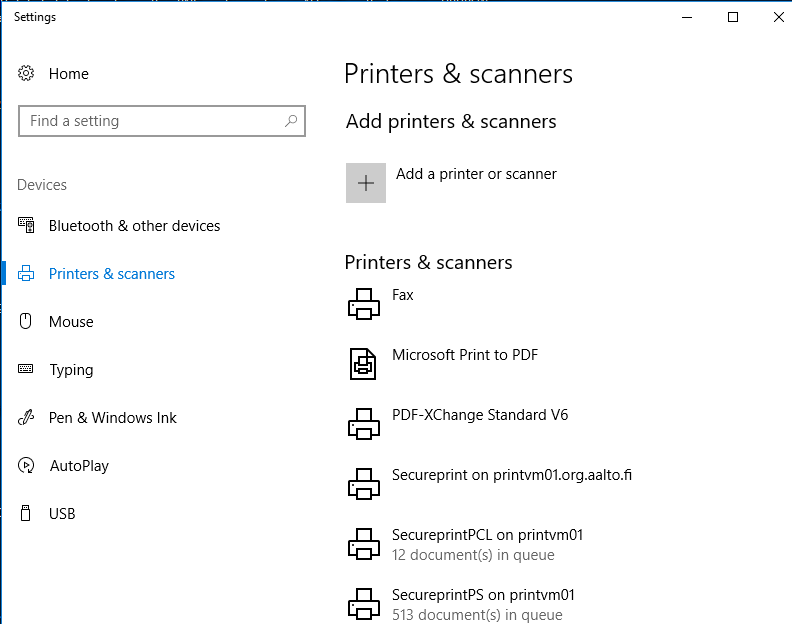Click the plus icon to add printer
Viewport: 792px width, 624px height.
pos(366,183)
